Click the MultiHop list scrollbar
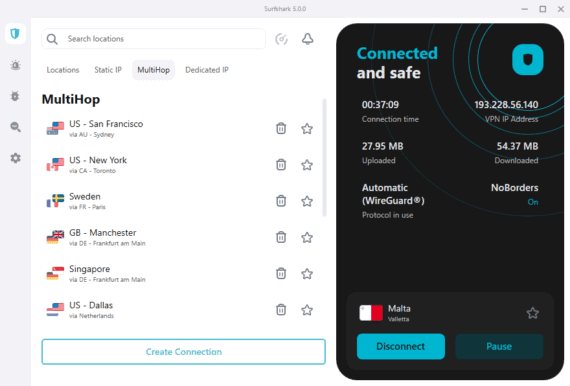The width and height of the screenshot is (570, 386). pos(324,157)
